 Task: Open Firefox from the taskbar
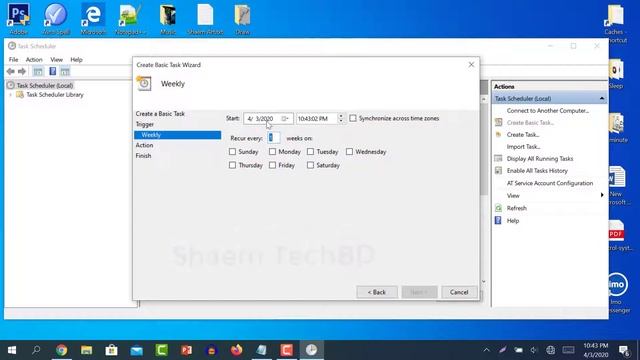point(236,350)
